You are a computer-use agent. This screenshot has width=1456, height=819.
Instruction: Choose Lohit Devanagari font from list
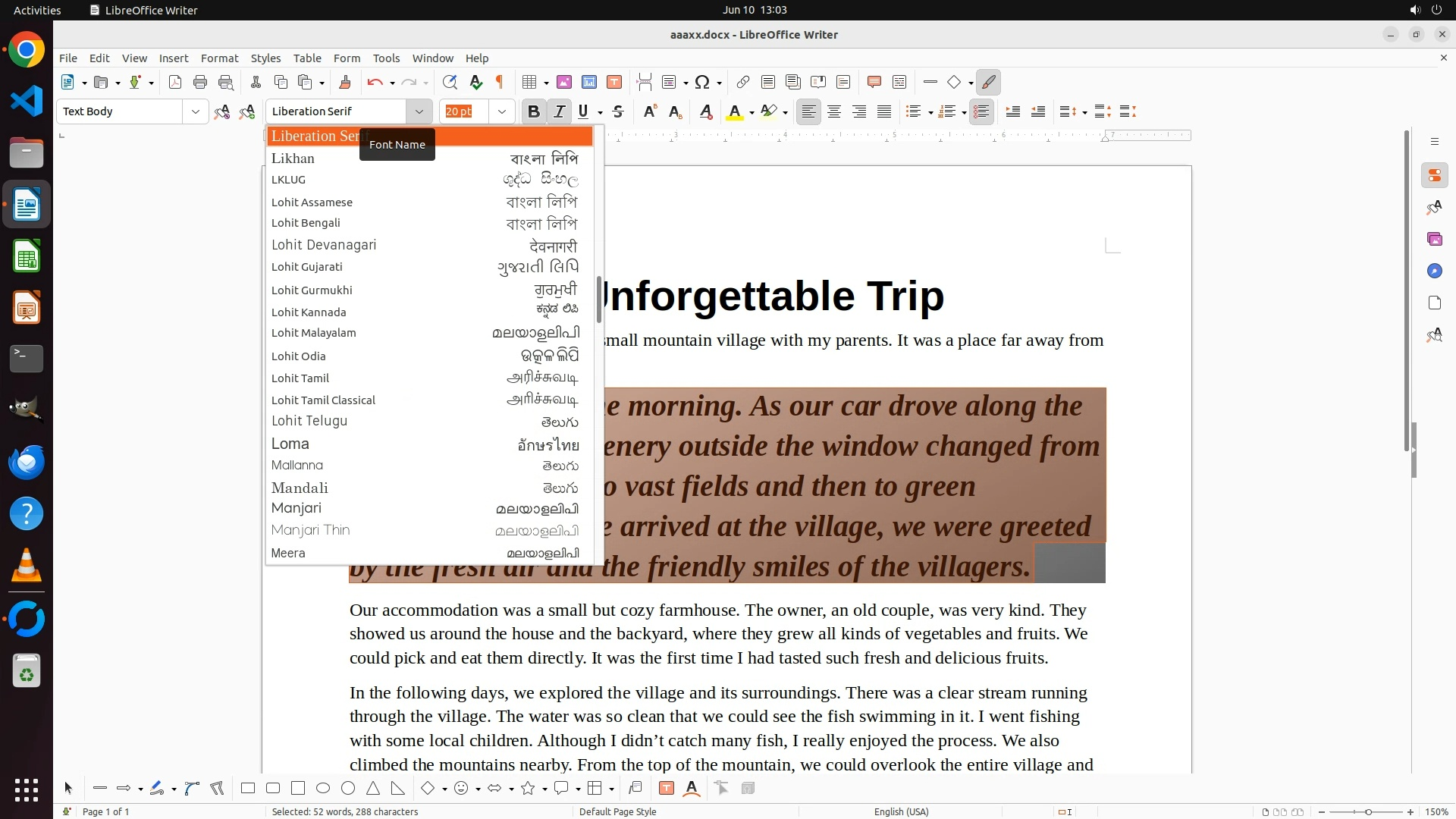click(324, 245)
